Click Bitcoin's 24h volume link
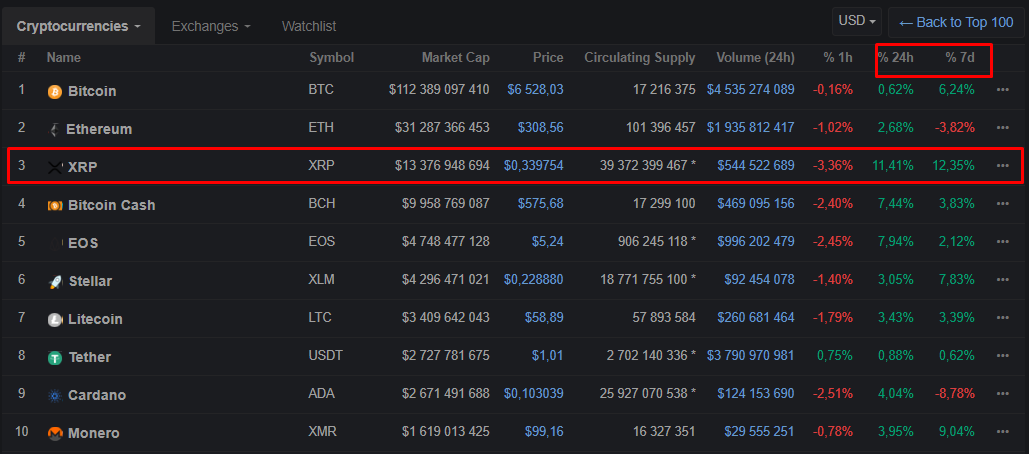Viewport: 1029px width, 454px height. [750, 90]
